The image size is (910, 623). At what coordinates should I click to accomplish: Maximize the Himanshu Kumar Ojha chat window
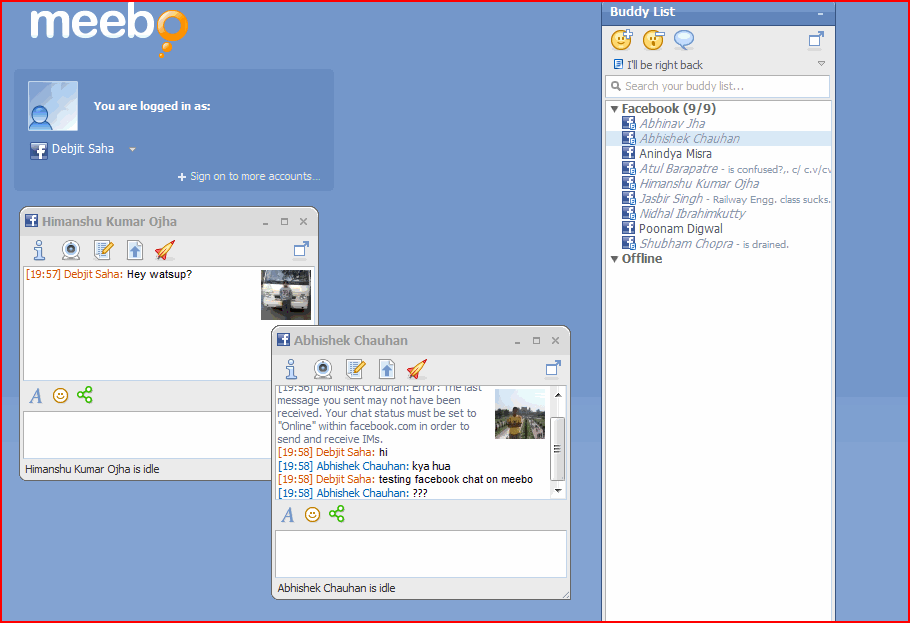pos(284,222)
